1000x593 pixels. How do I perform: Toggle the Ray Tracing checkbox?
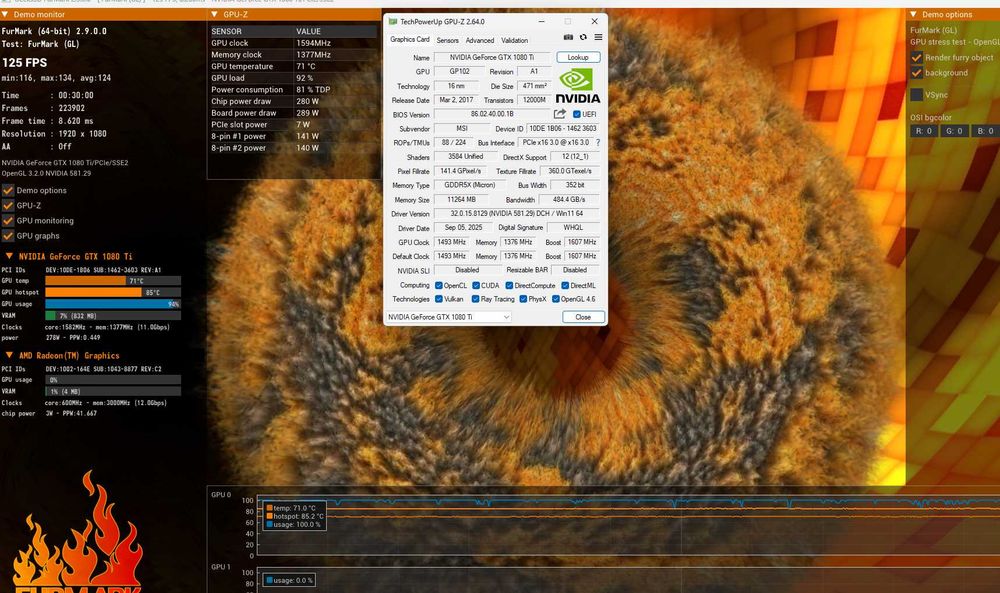tap(475, 299)
